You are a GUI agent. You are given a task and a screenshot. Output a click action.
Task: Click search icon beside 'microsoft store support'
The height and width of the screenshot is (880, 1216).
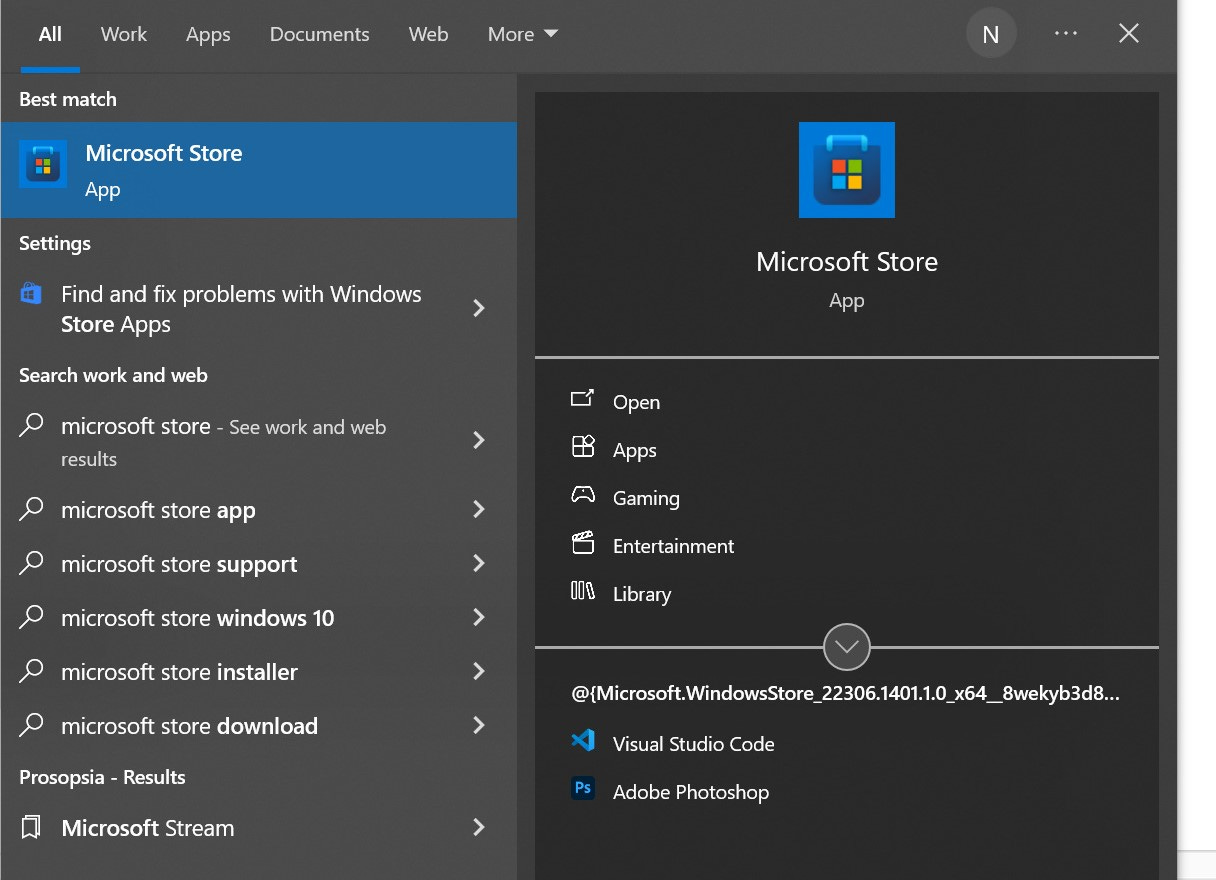click(32, 562)
